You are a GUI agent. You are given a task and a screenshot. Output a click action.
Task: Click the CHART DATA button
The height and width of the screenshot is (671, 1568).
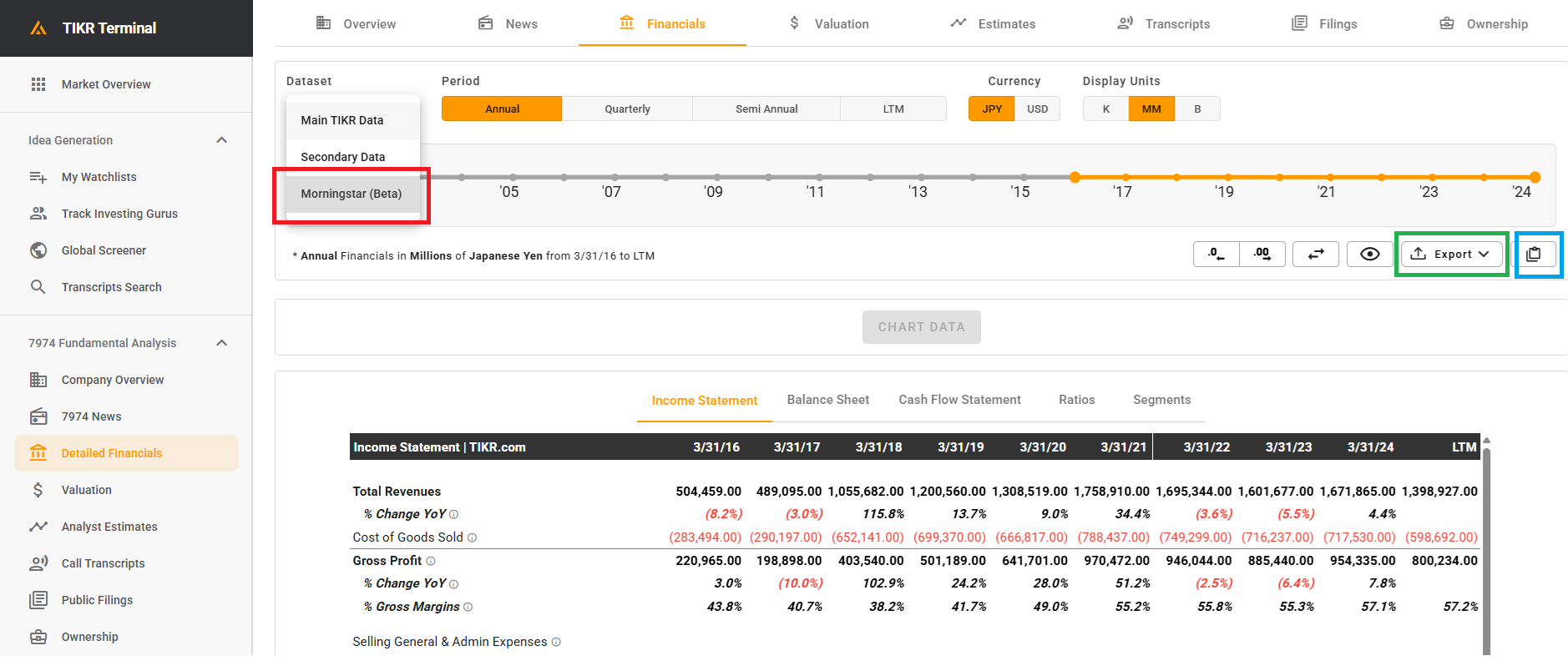click(921, 328)
